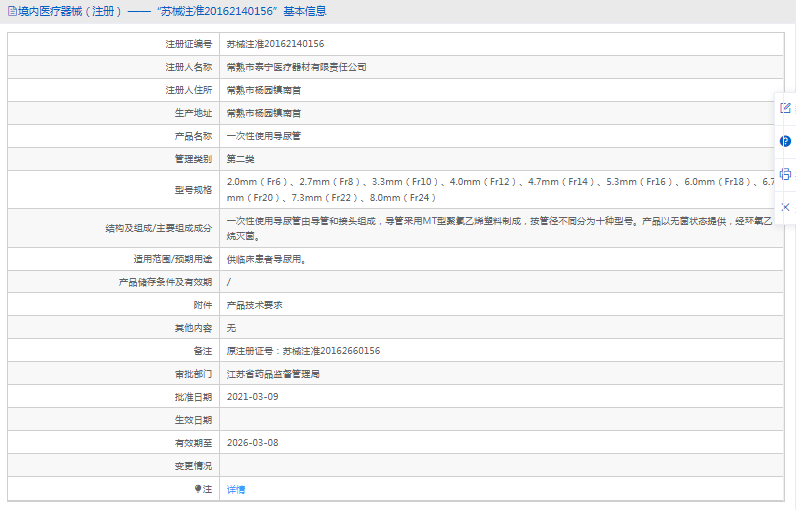
Task: Click the 注册证编号 row label
Action: point(188,44)
